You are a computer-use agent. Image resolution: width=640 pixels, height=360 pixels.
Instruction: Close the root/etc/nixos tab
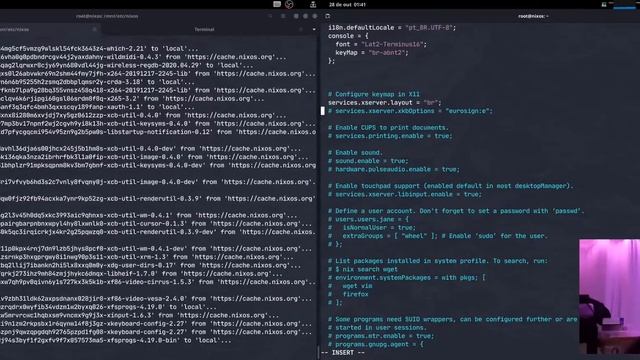coord(94,29)
